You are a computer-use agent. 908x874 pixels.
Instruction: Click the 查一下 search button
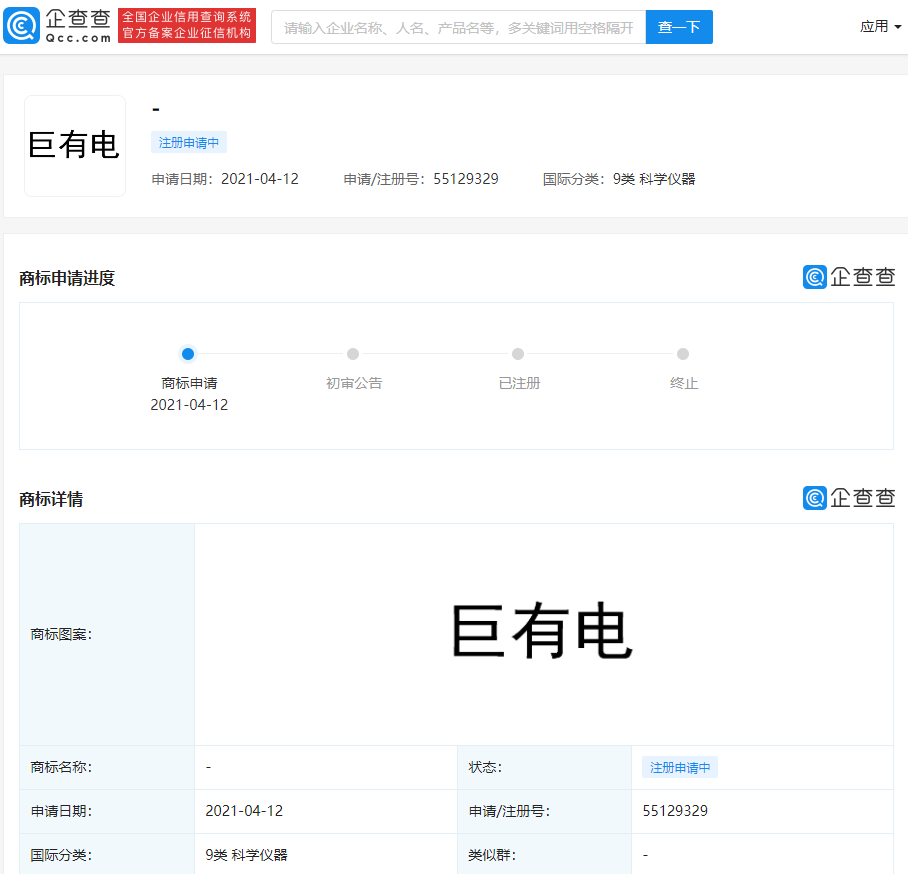(679, 27)
